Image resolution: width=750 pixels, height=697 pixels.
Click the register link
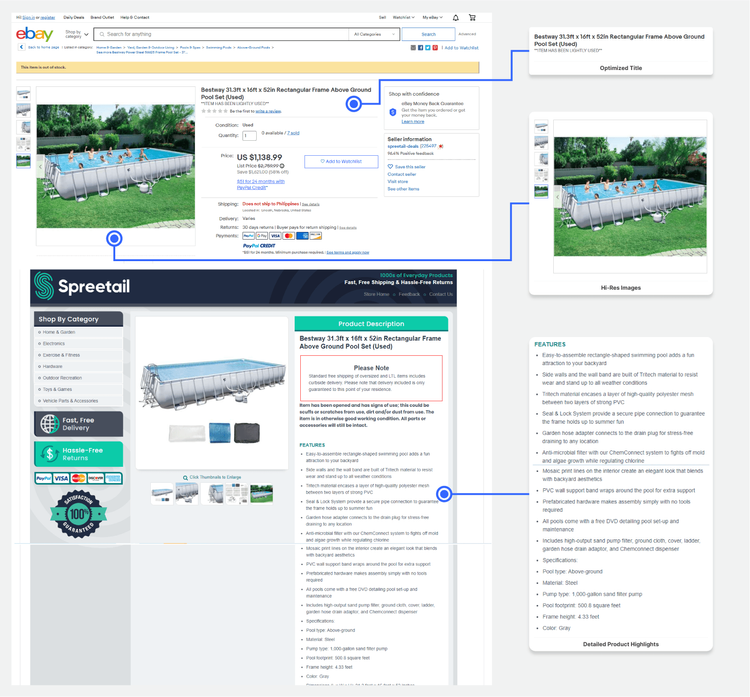(47, 18)
